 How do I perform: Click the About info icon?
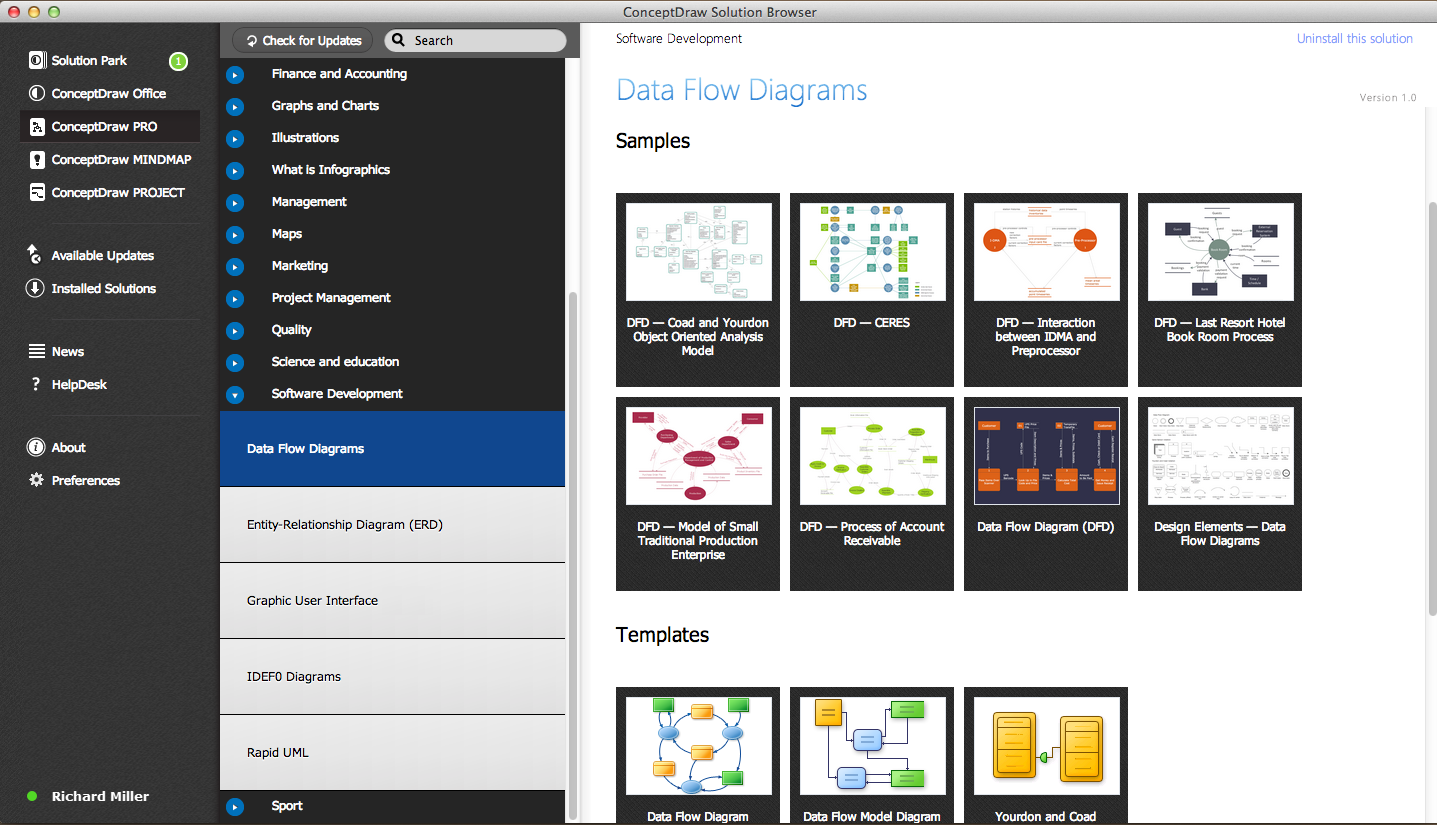click(x=36, y=447)
